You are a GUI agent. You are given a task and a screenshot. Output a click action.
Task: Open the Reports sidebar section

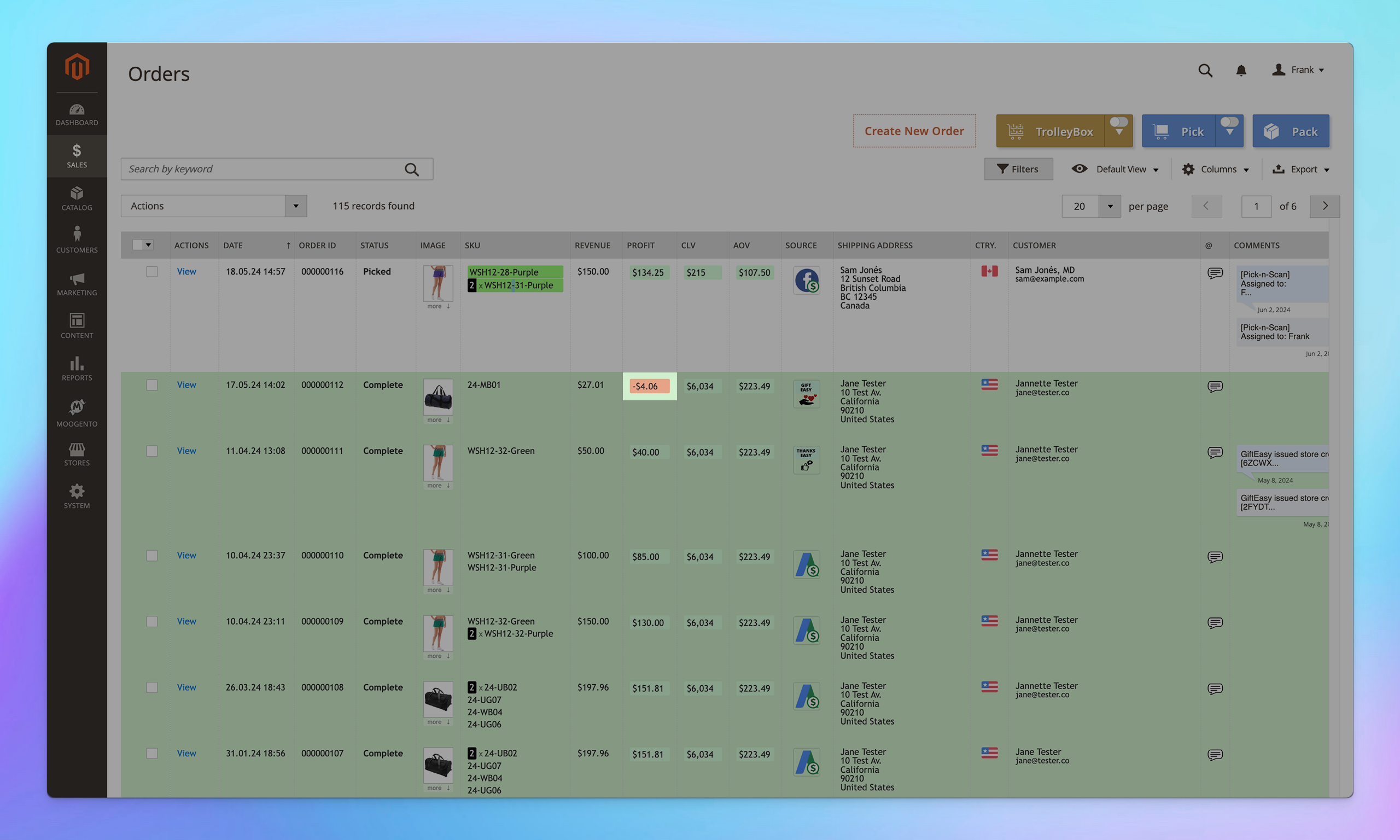(x=77, y=369)
